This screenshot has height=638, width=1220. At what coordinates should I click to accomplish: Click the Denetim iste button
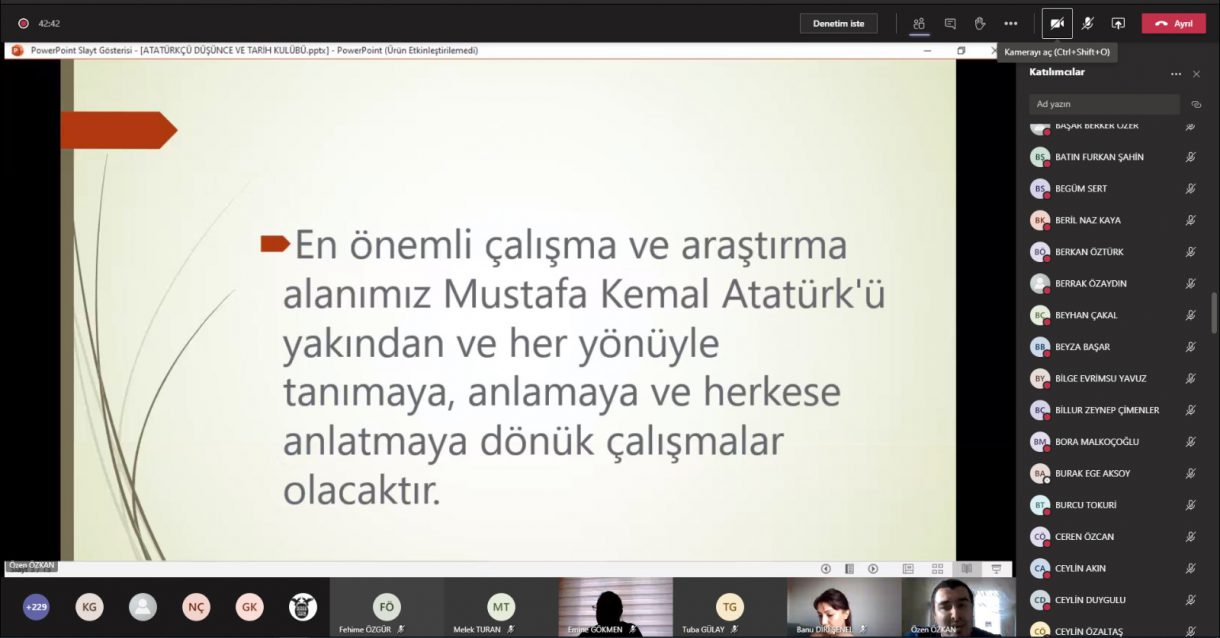[838, 23]
